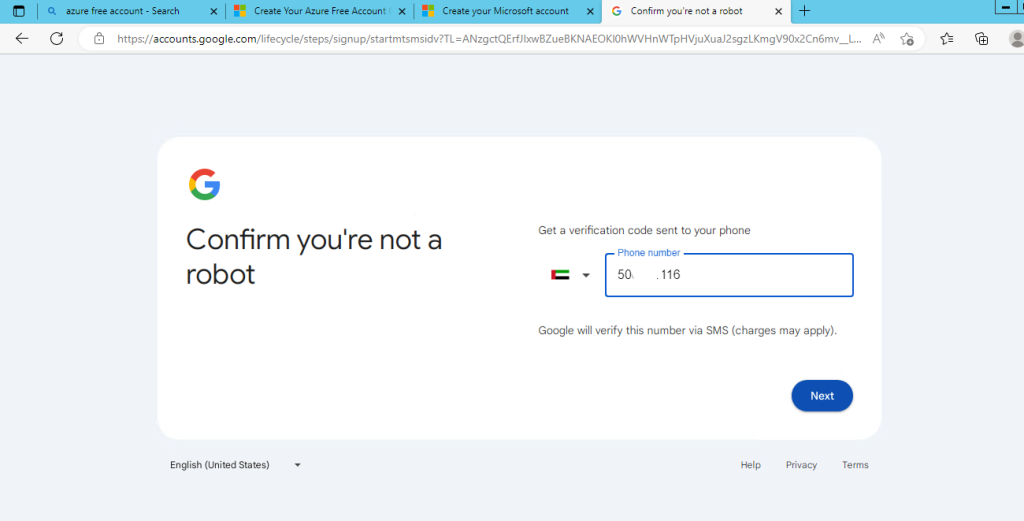Open the Privacy link
Image resolution: width=1024 pixels, height=521 pixels.
pyautogui.click(x=801, y=465)
